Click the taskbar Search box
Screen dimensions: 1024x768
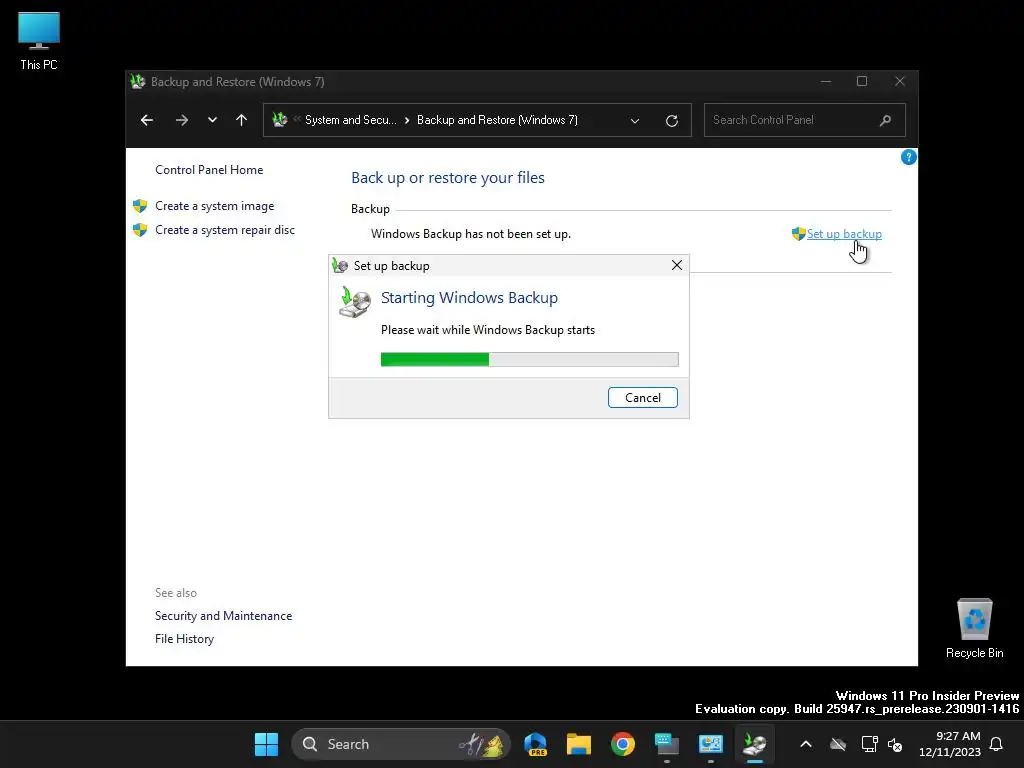[400, 744]
